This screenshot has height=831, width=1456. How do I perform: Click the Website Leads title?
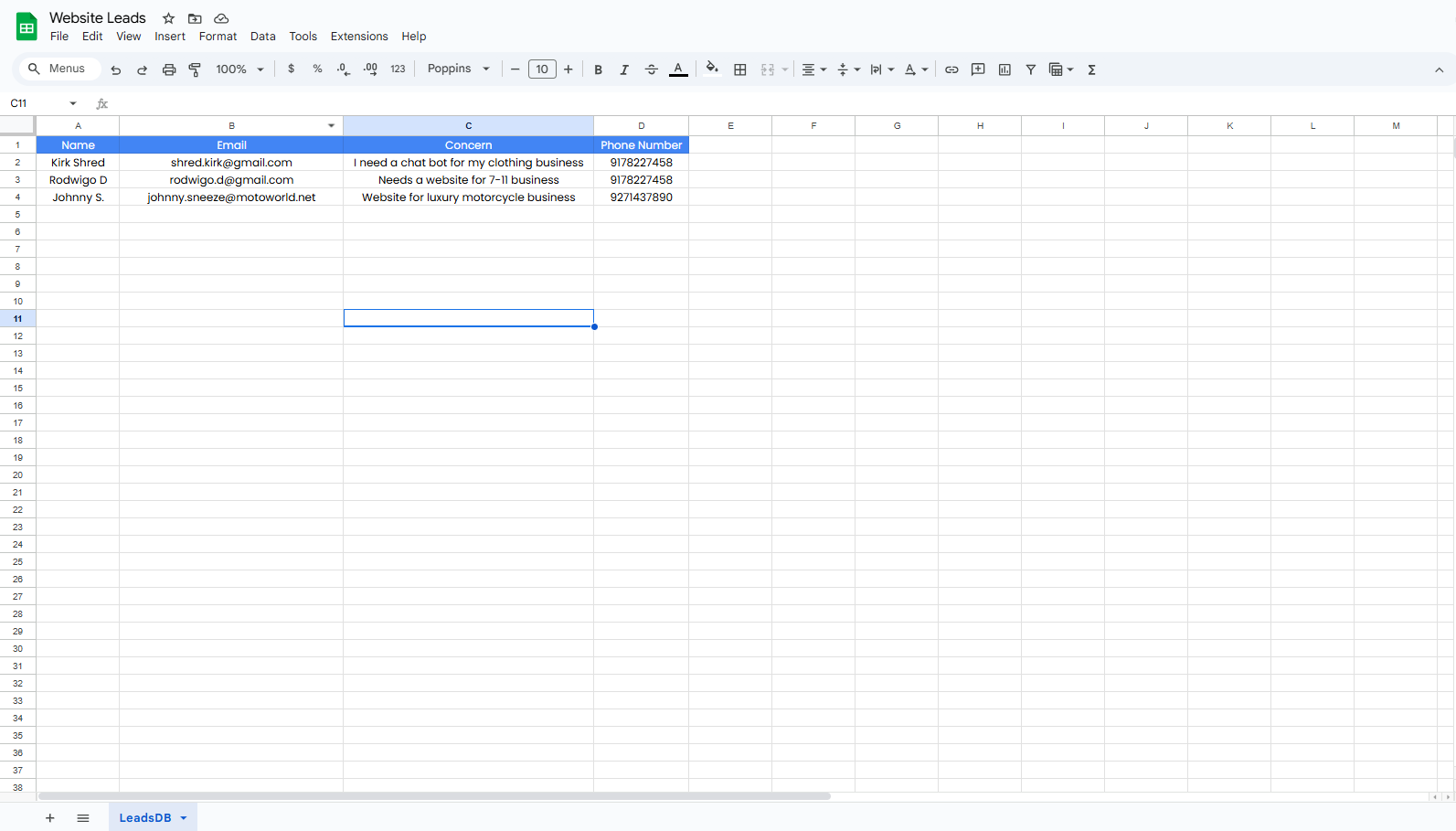(x=98, y=17)
